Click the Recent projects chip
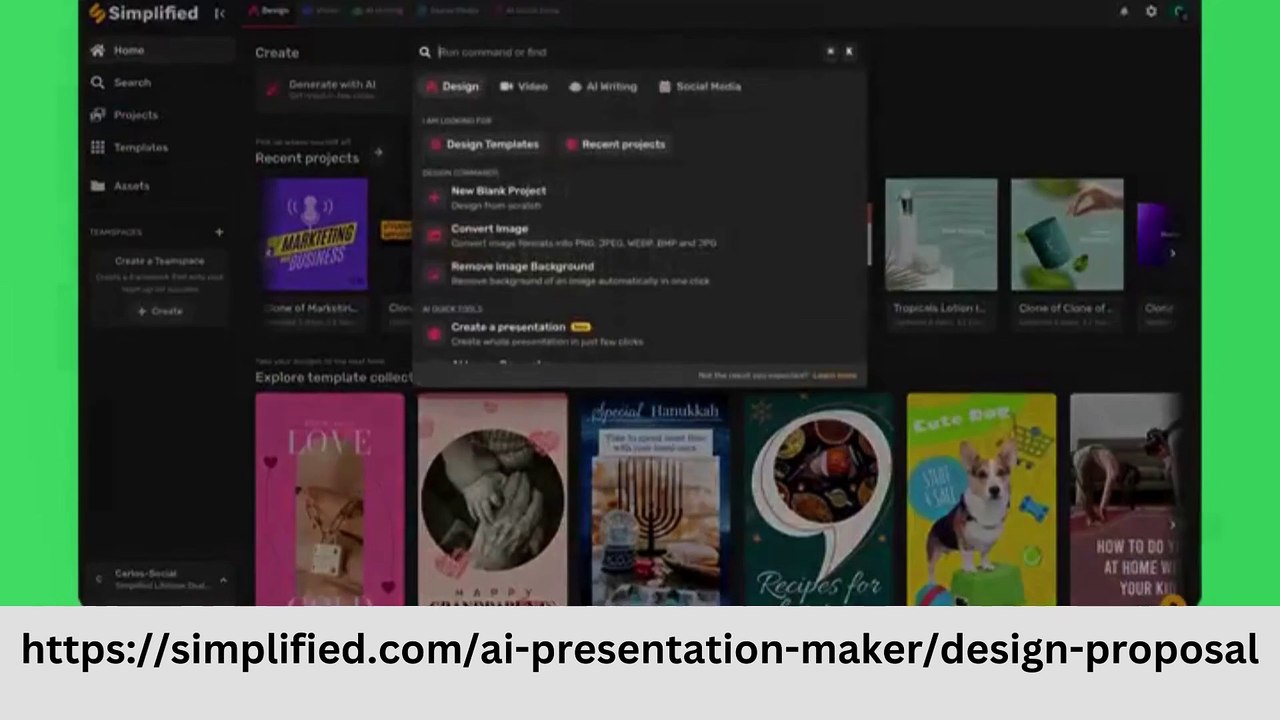The width and height of the screenshot is (1280, 720). (x=615, y=144)
